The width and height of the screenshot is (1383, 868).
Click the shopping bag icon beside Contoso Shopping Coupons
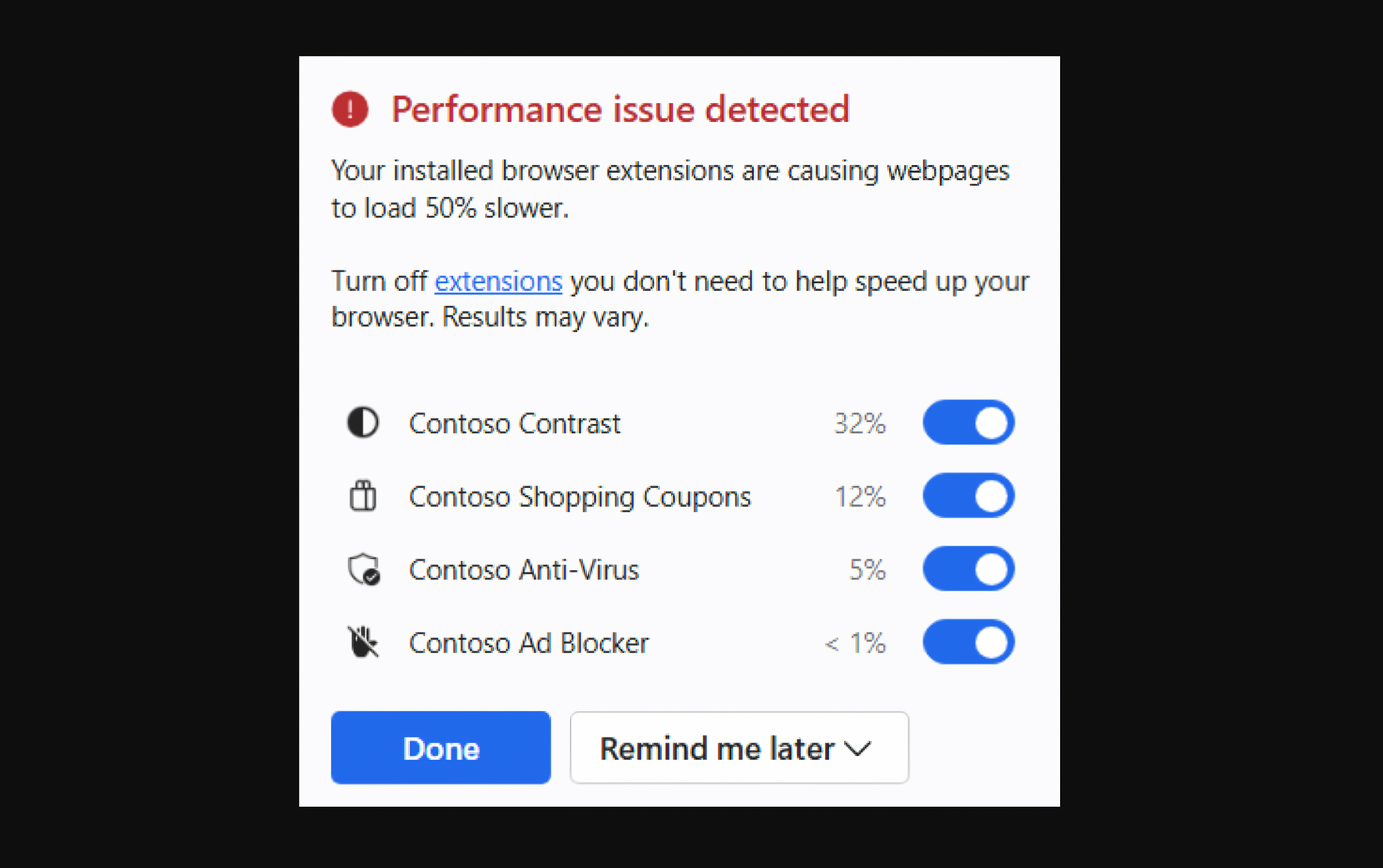(x=363, y=496)
